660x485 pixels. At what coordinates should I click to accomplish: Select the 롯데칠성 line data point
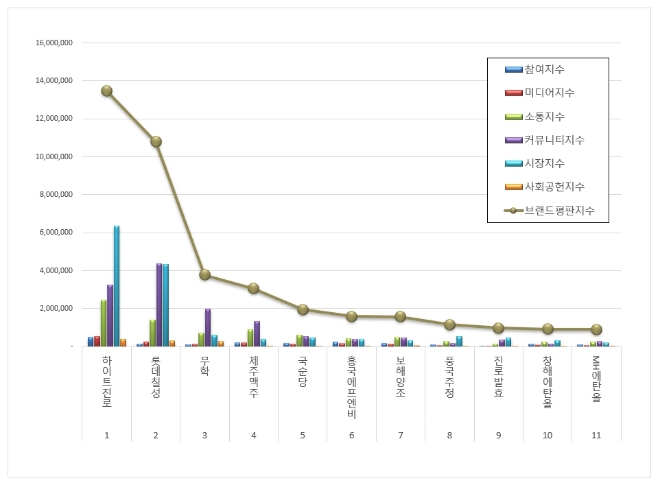click(x=156, y=141)
